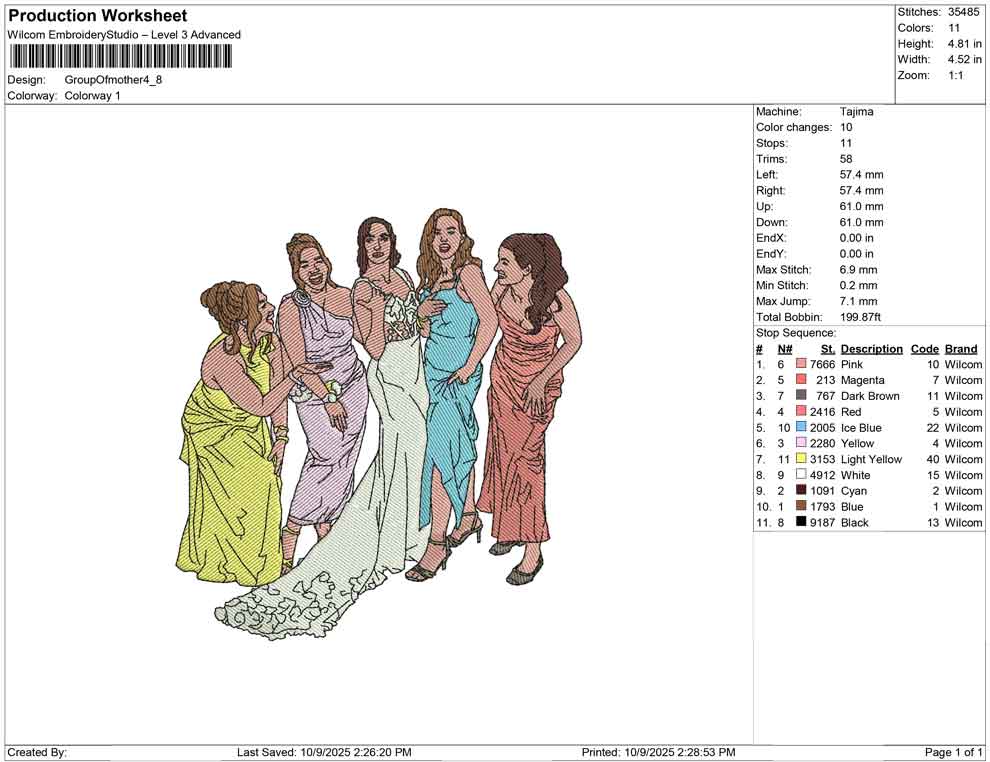
Task: Click the Colorway 1 value
Action: 92,96
